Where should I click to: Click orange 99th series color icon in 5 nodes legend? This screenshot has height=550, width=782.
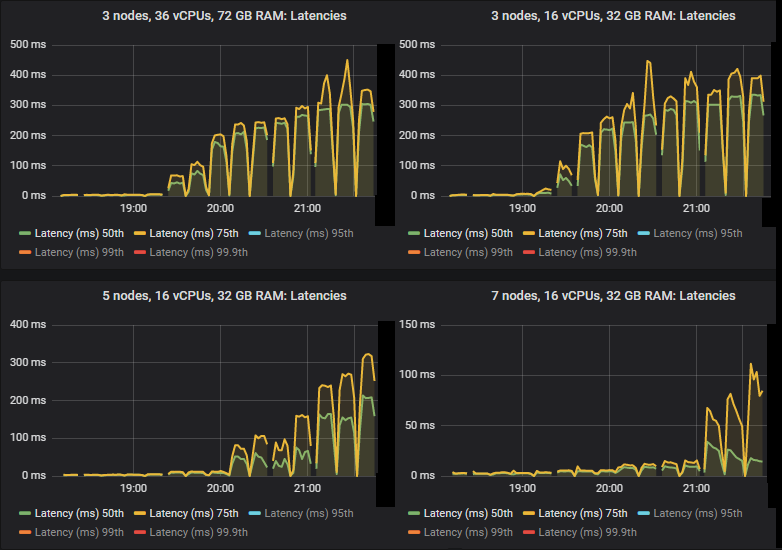click(24, 532)
